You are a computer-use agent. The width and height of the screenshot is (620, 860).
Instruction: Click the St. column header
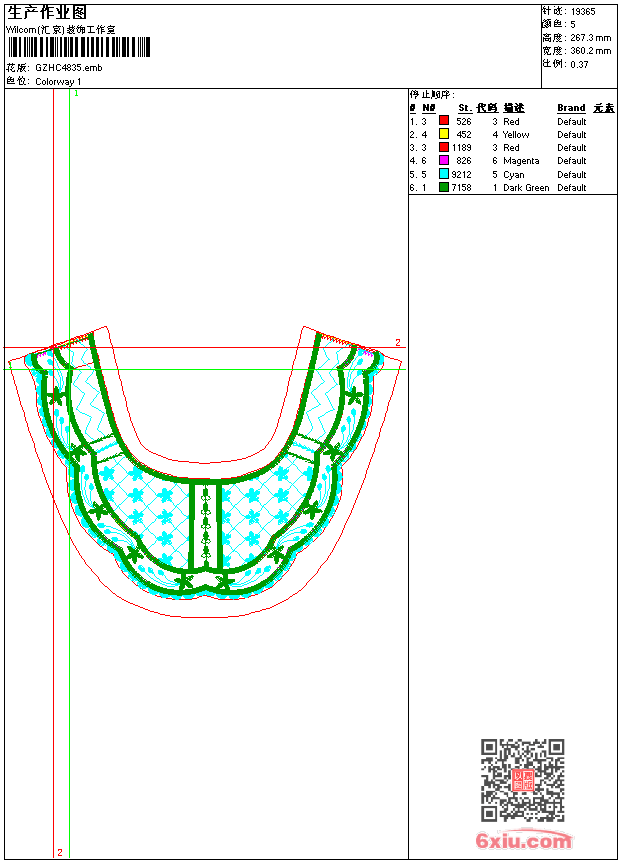pyautogui.click(x=465, y=108)
